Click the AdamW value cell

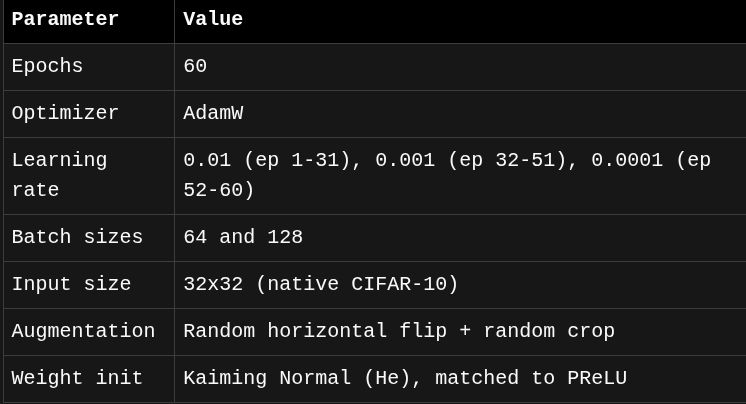click(213, 113)
